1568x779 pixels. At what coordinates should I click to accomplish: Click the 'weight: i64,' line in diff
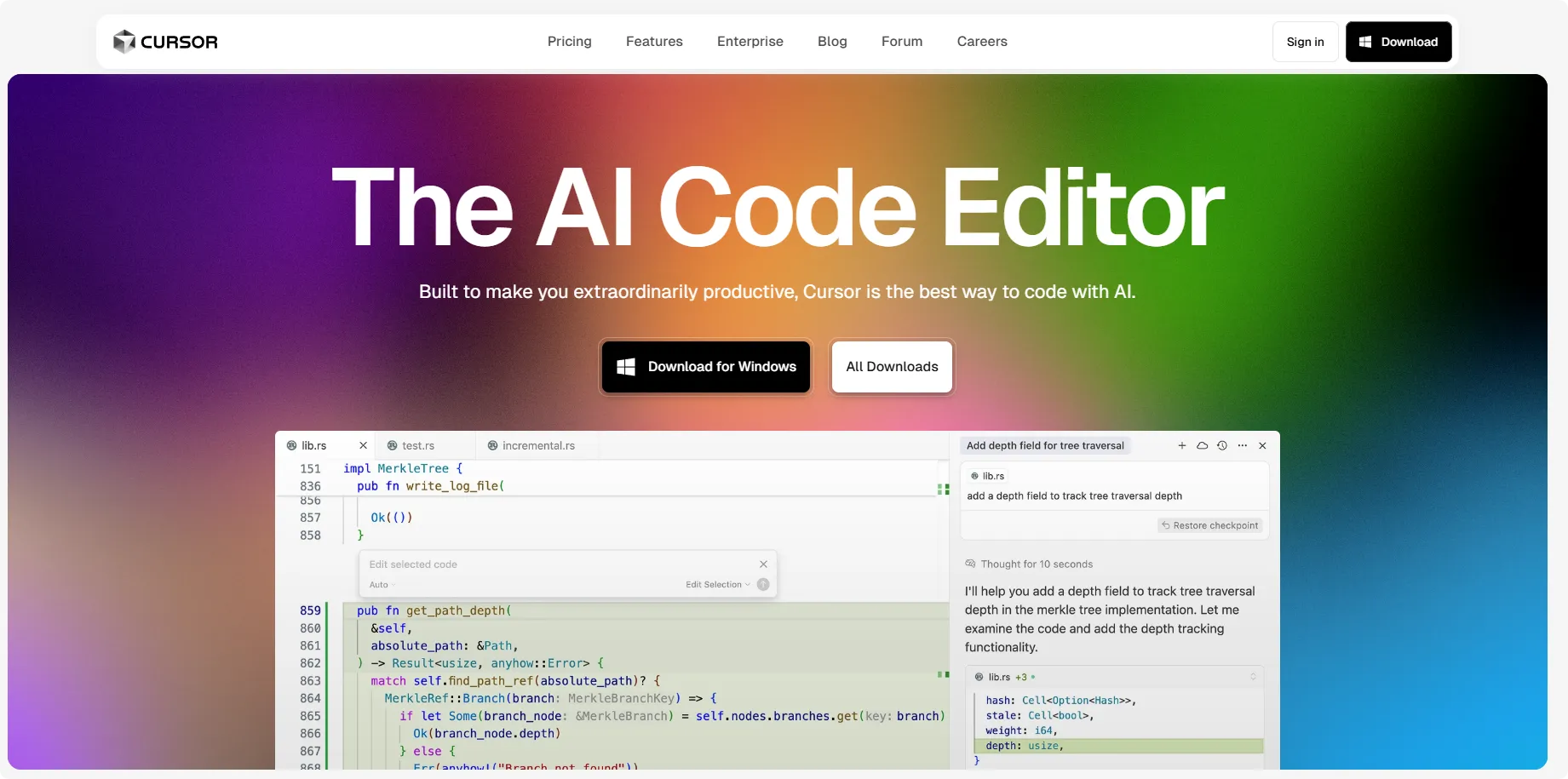pos(1021,730)
